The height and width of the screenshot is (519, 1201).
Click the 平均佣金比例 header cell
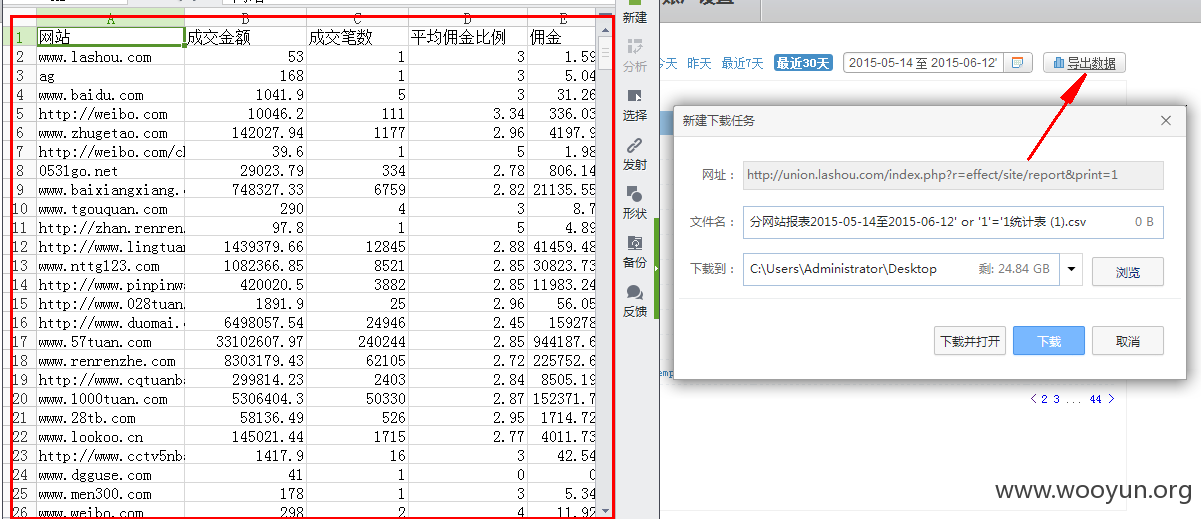coord(468,37)
